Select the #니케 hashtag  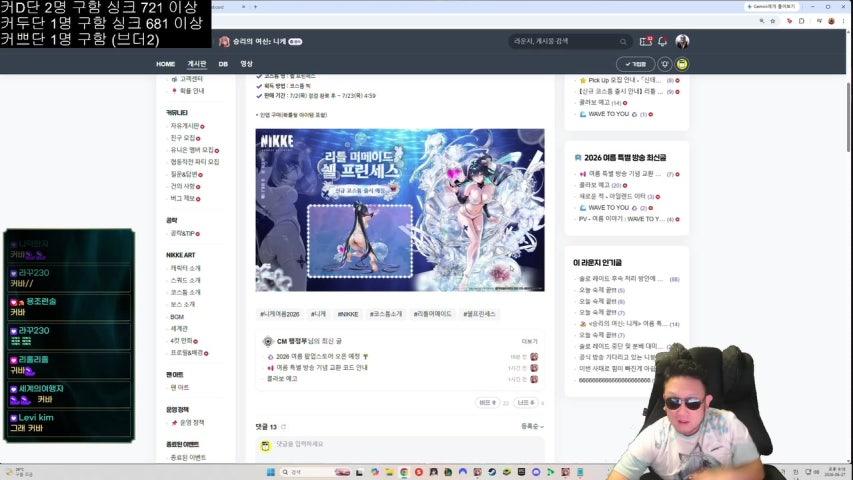click(318, 314)
